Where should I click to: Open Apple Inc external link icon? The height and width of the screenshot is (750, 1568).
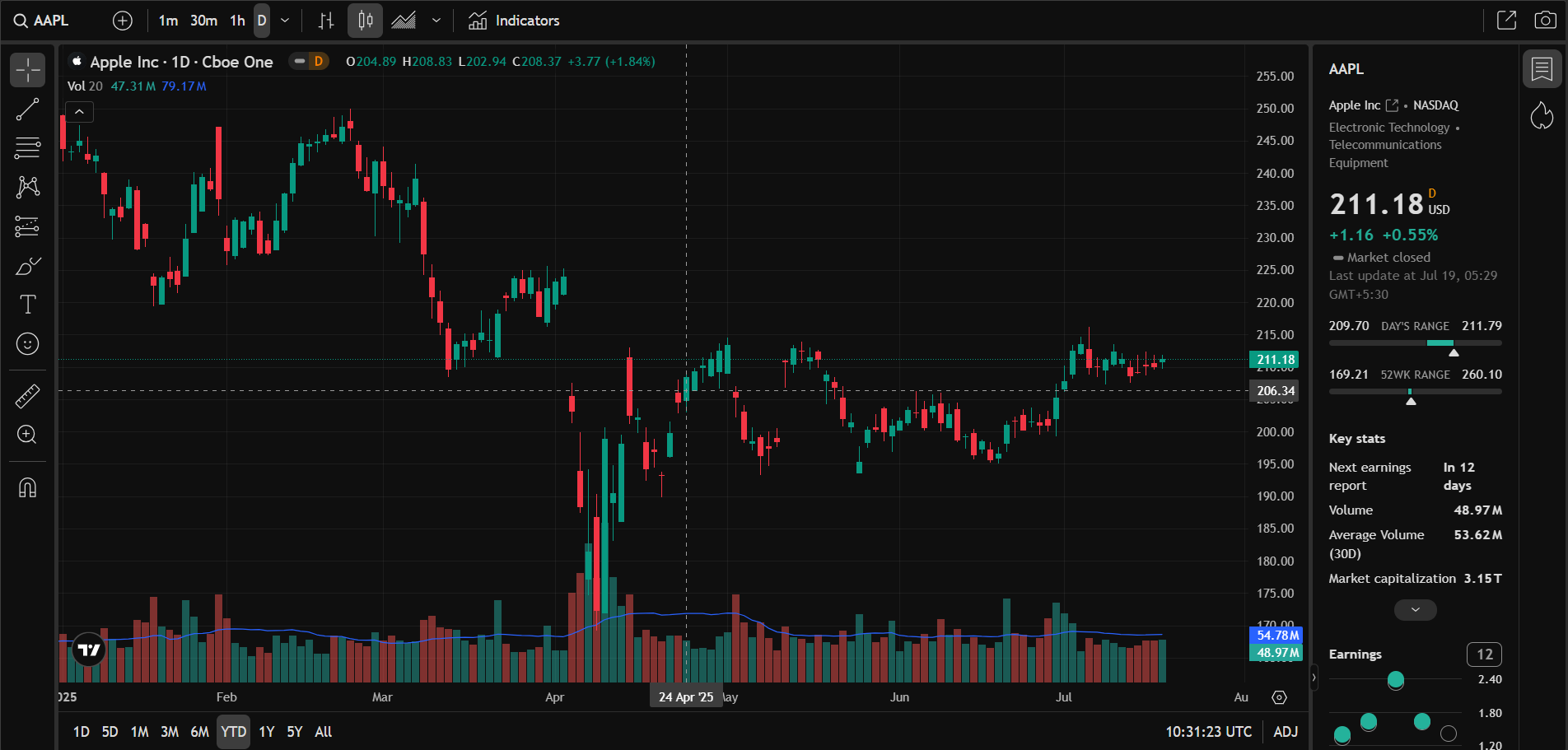(1392, 105)
